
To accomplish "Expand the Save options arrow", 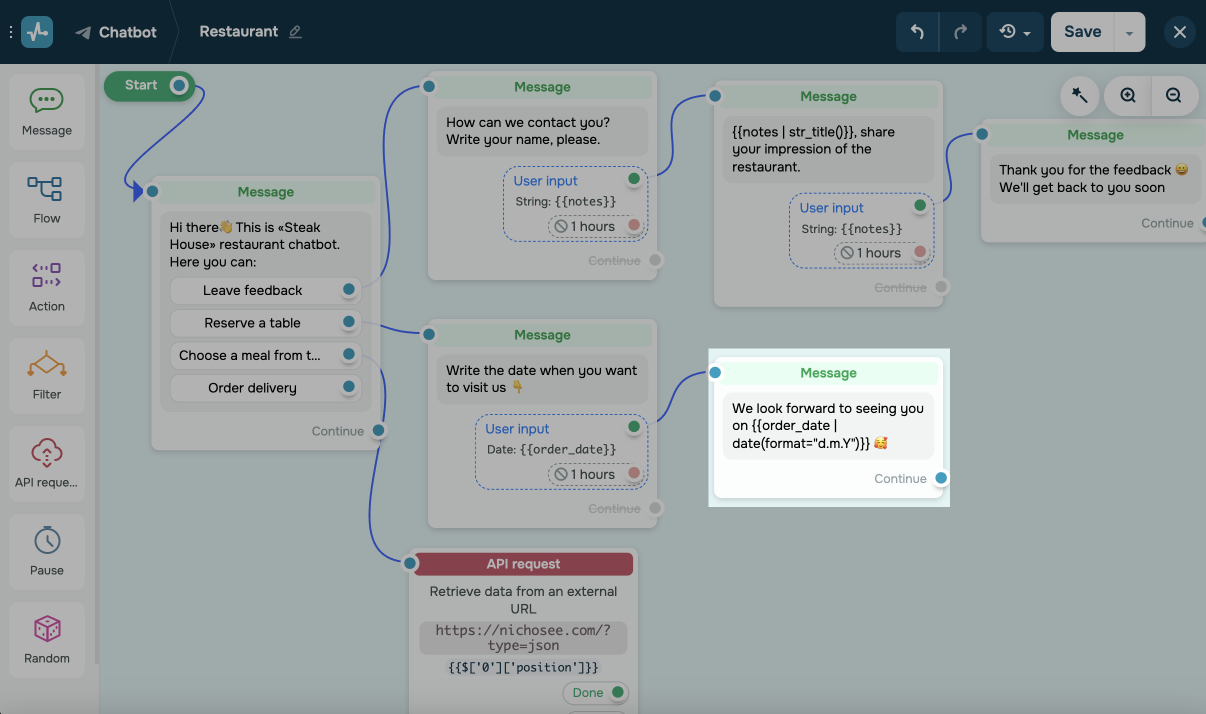I will pyautogui.click(x=1129, y=32).
